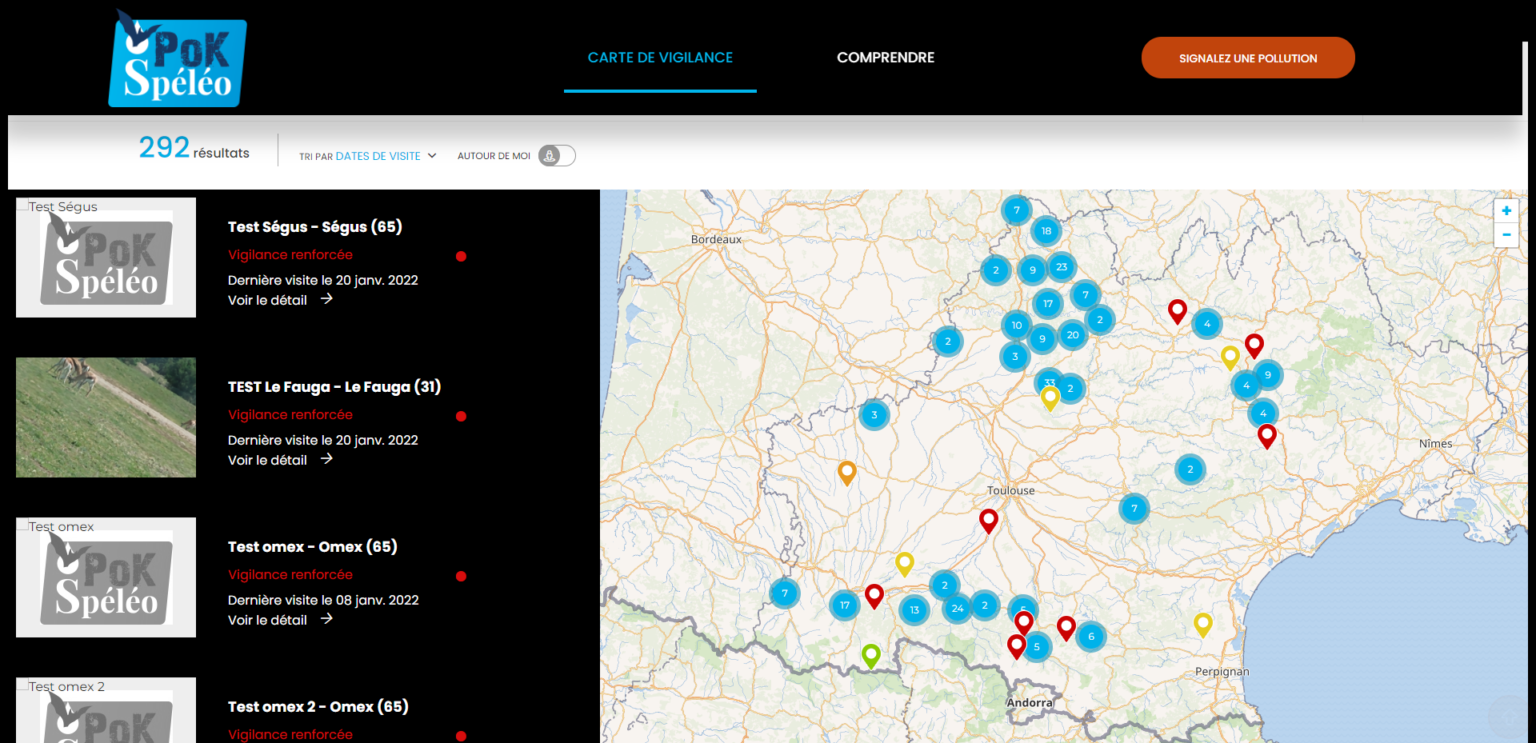Screen dimensions: 1536x743
Task: Open the Le Fauga grassy hillside thumbnail
Action: [106, 417]
